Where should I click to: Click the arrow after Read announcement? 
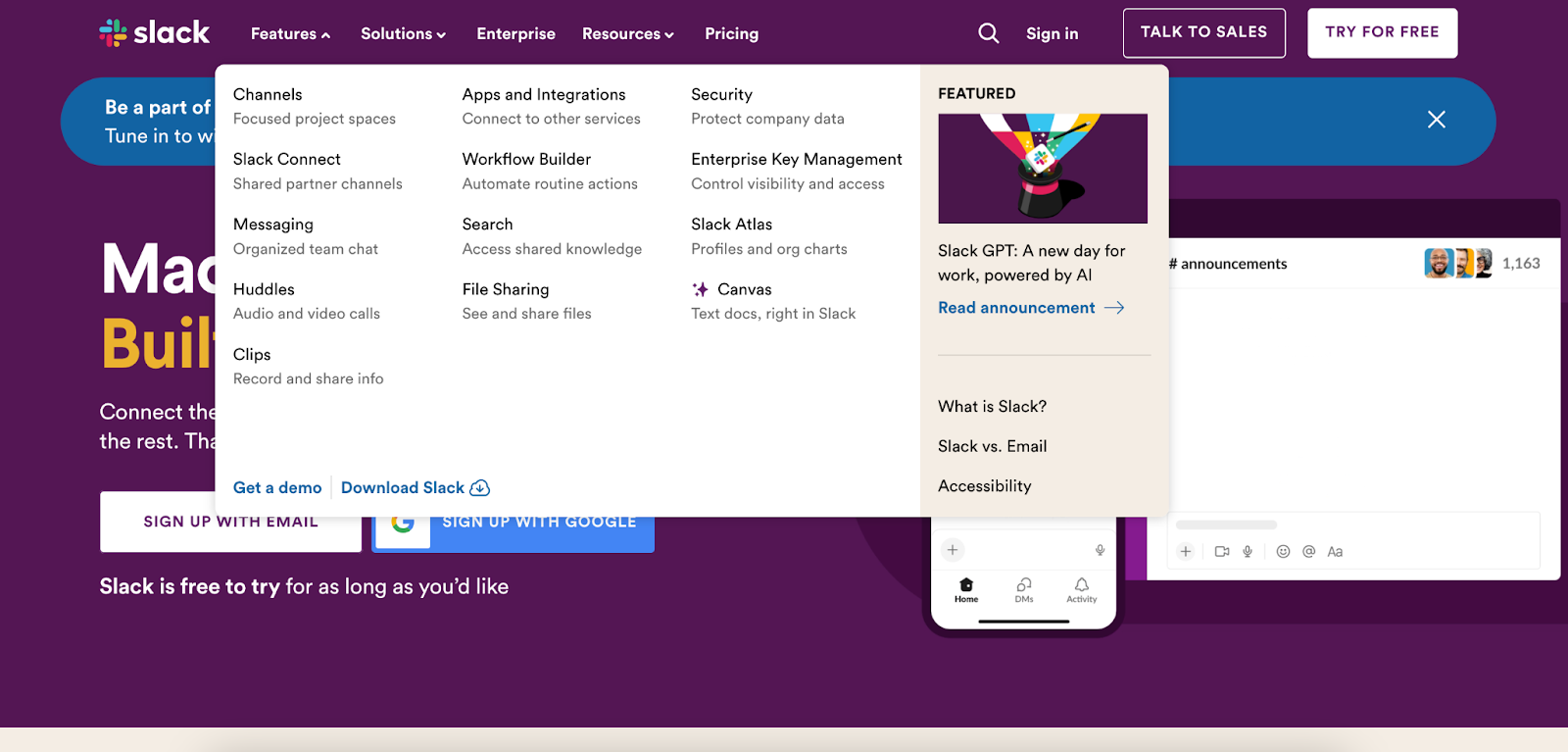pos(1114,308)
